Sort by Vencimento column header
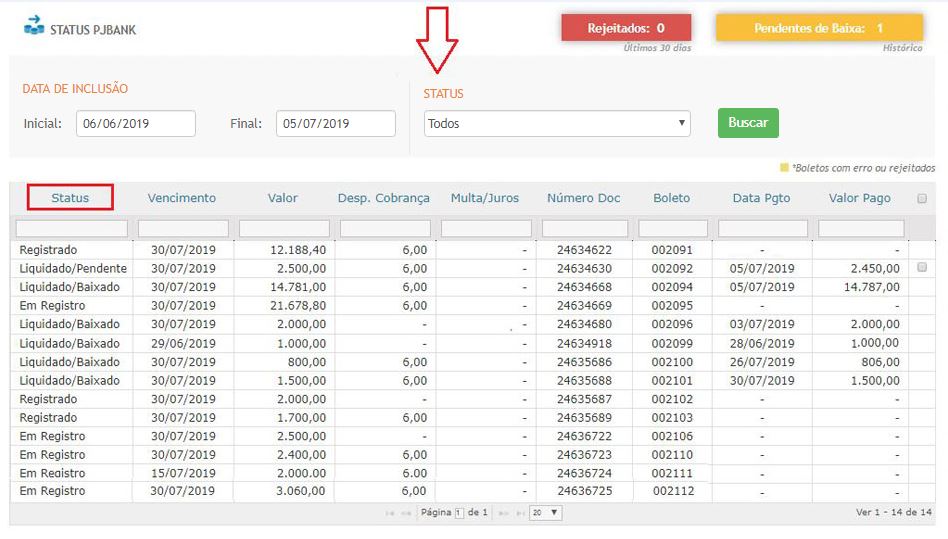The height and width of the screenshot is (539, 948). 182,198
